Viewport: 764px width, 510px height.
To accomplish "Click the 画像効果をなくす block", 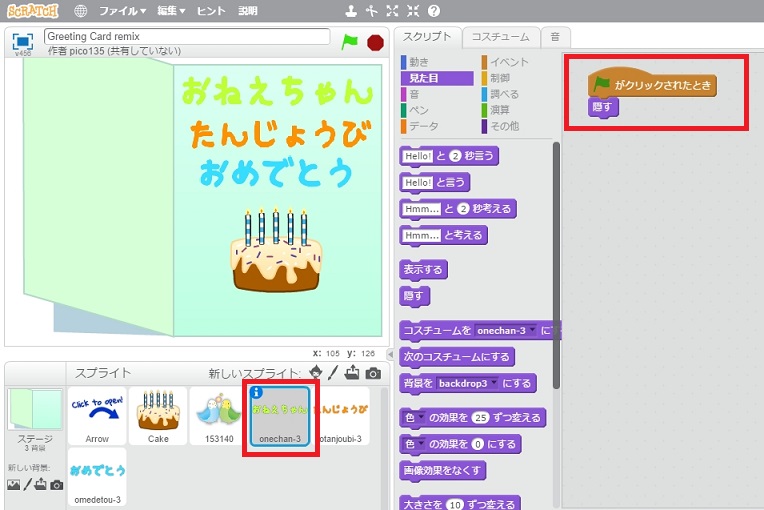I will [442, 471].
